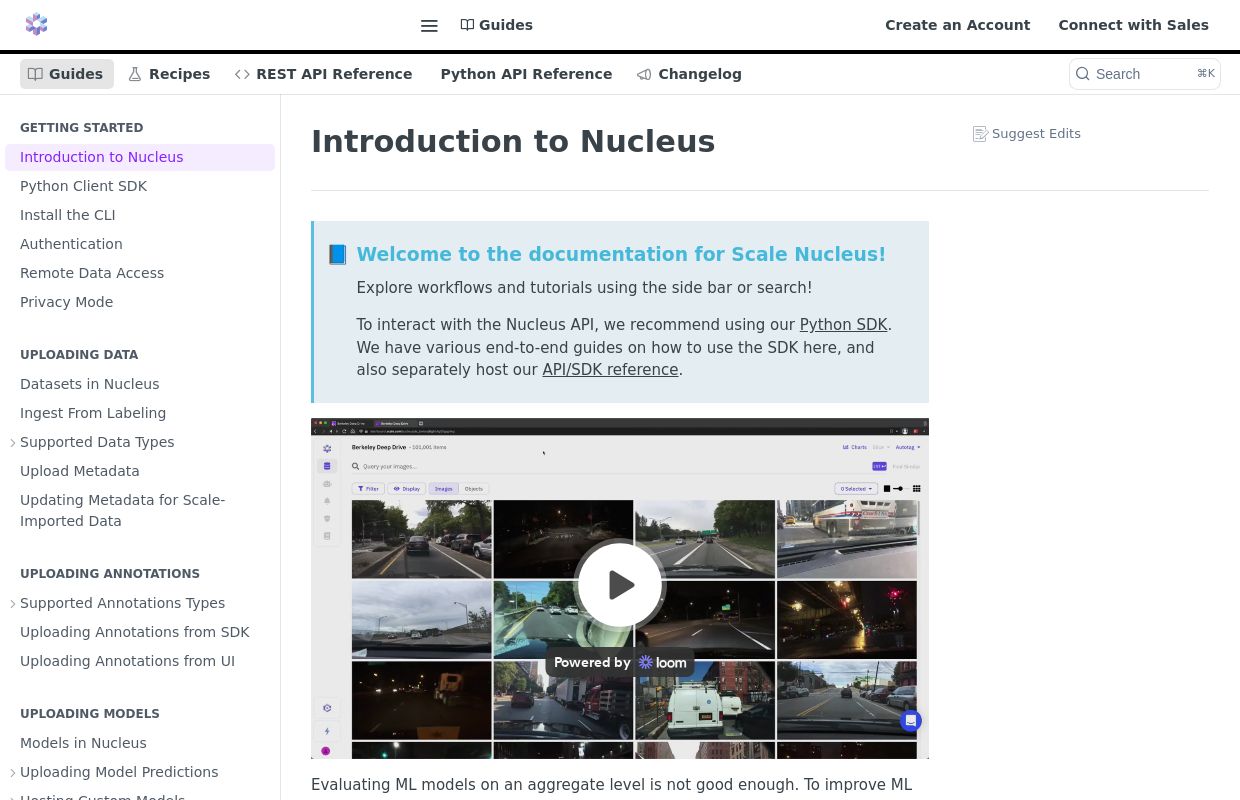Viewport: 1240px width, 800px height.
Task: Expand Supported Annotations Types chevron
Action: point(13,603)
